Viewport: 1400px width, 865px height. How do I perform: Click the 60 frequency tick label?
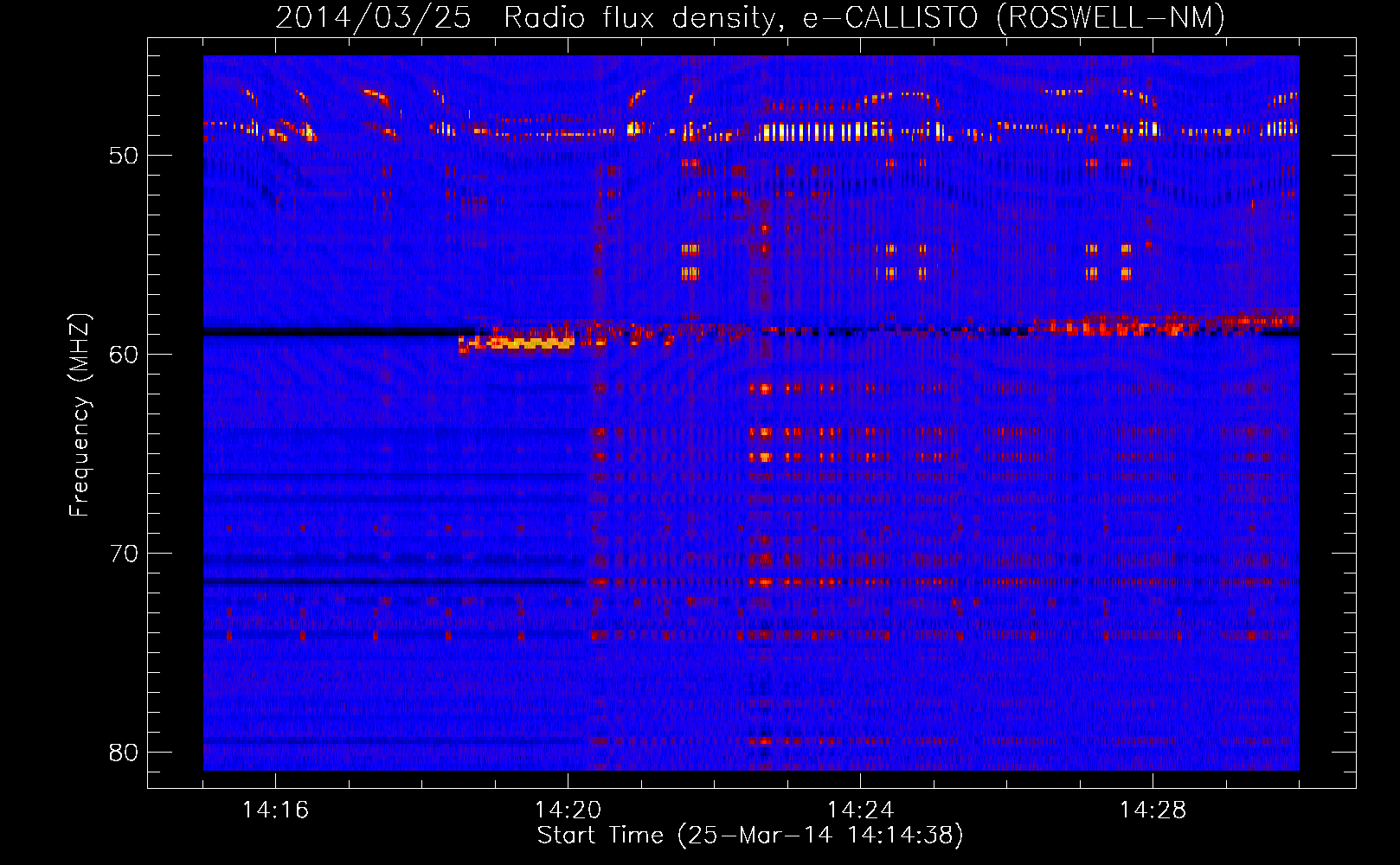[x=125, y=355]
